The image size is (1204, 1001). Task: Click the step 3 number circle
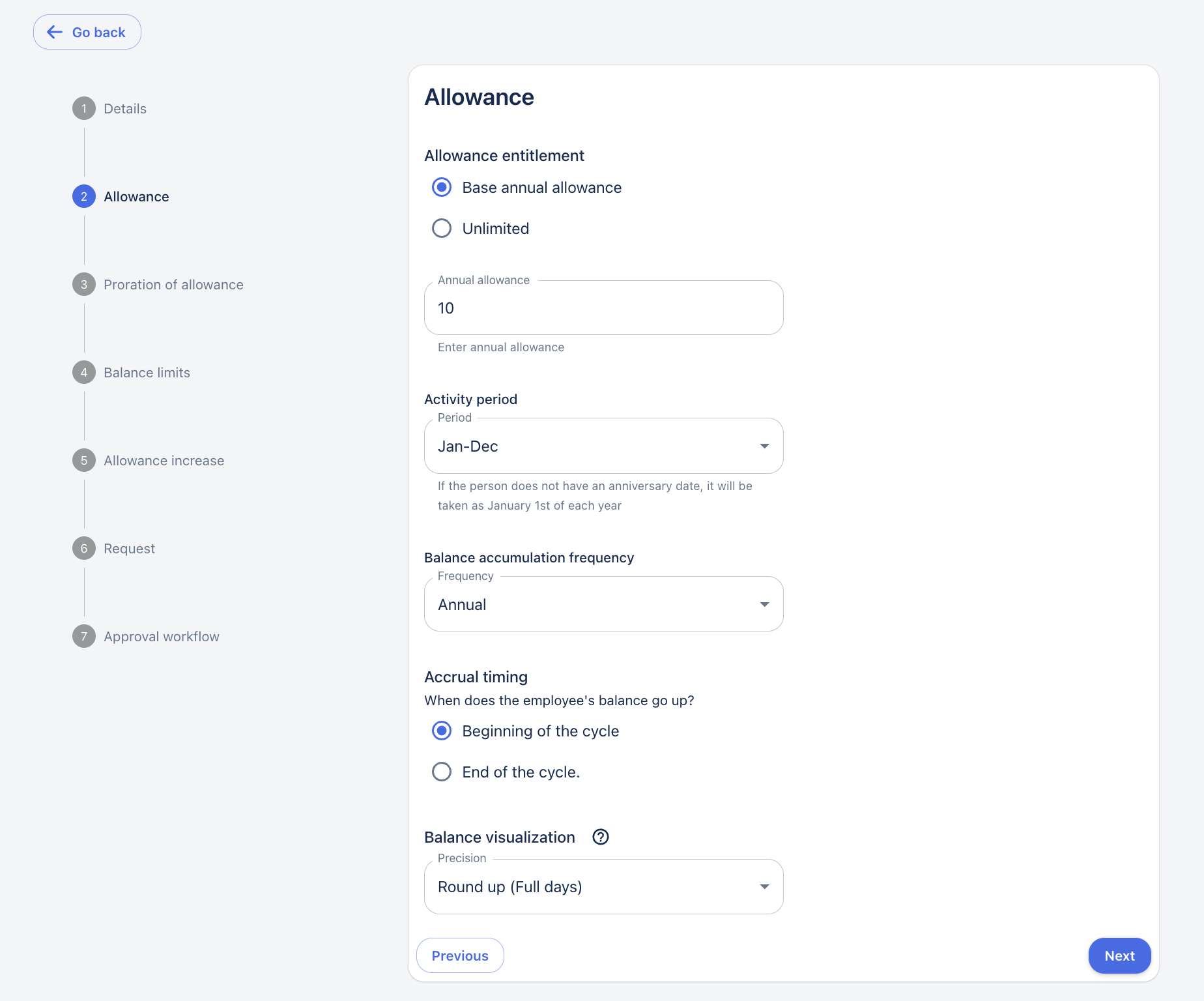pyautogui.click(x=83, y=285)
